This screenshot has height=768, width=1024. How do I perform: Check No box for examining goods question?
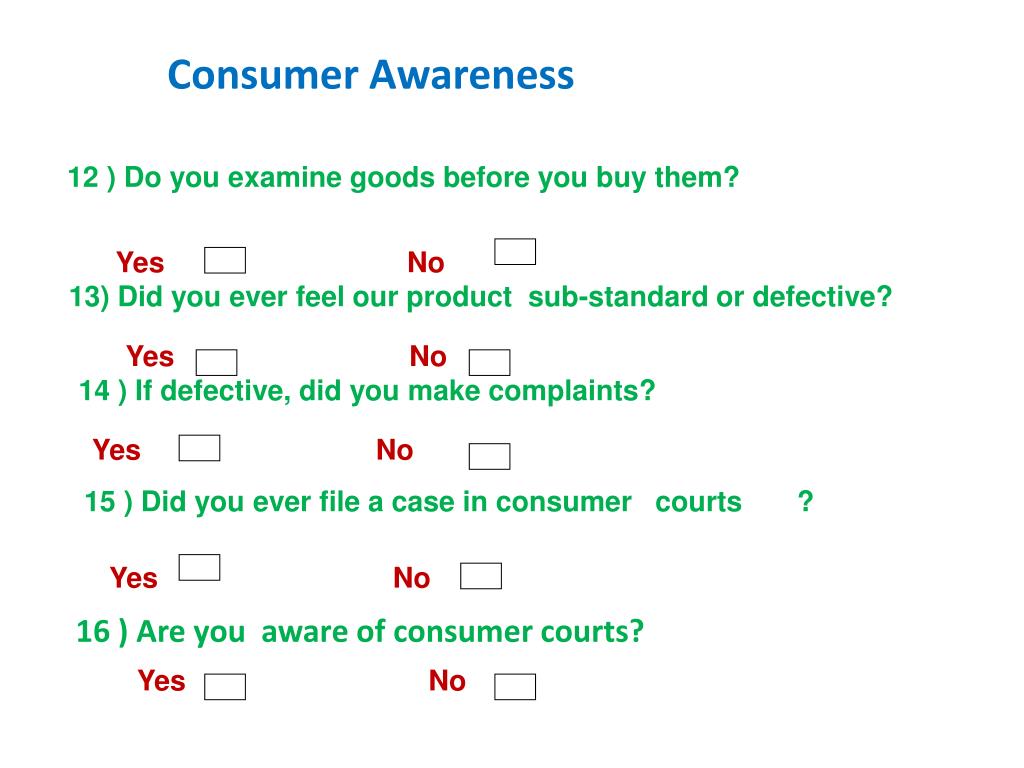(515, 251)
